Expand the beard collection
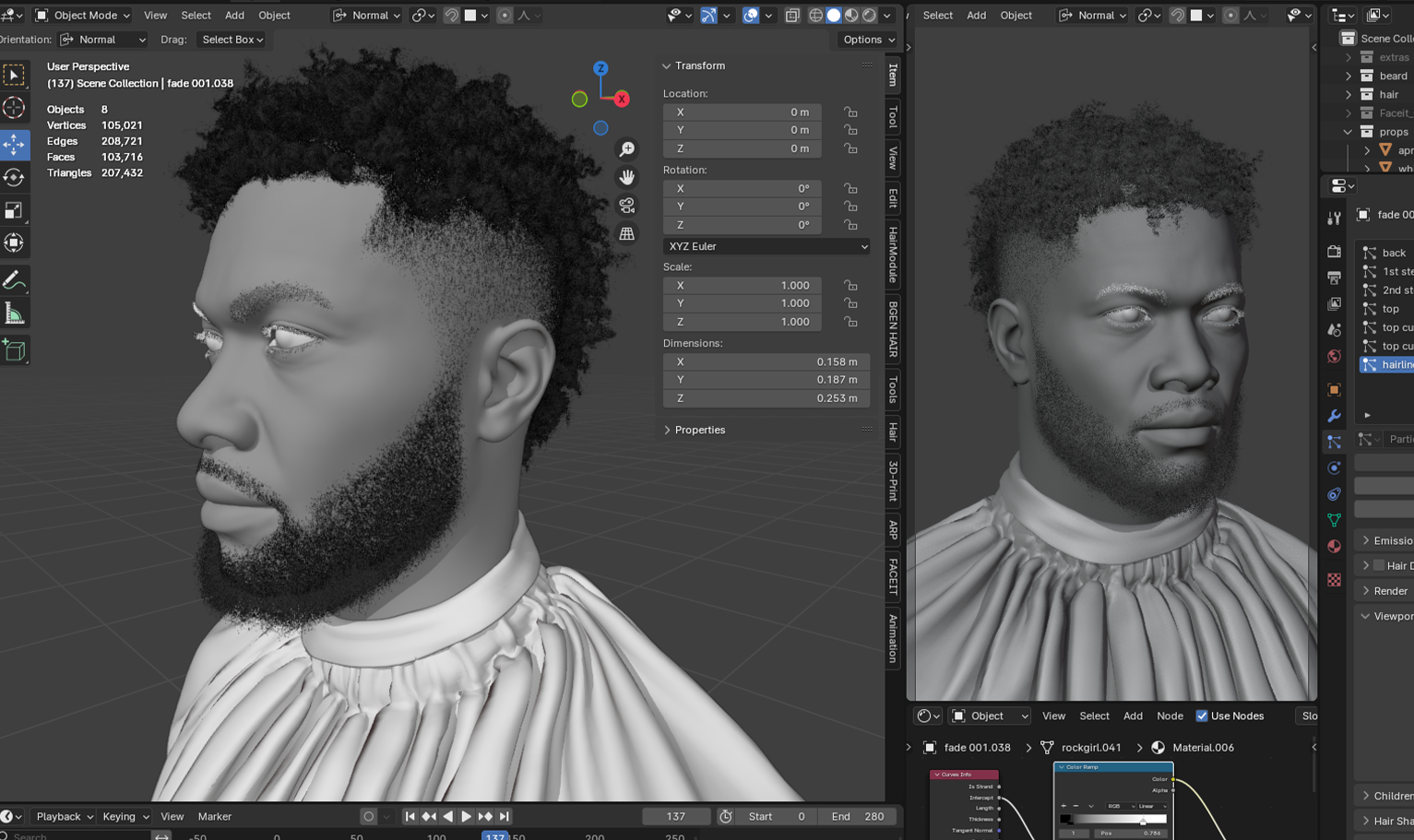 [x=1349, y=76]
